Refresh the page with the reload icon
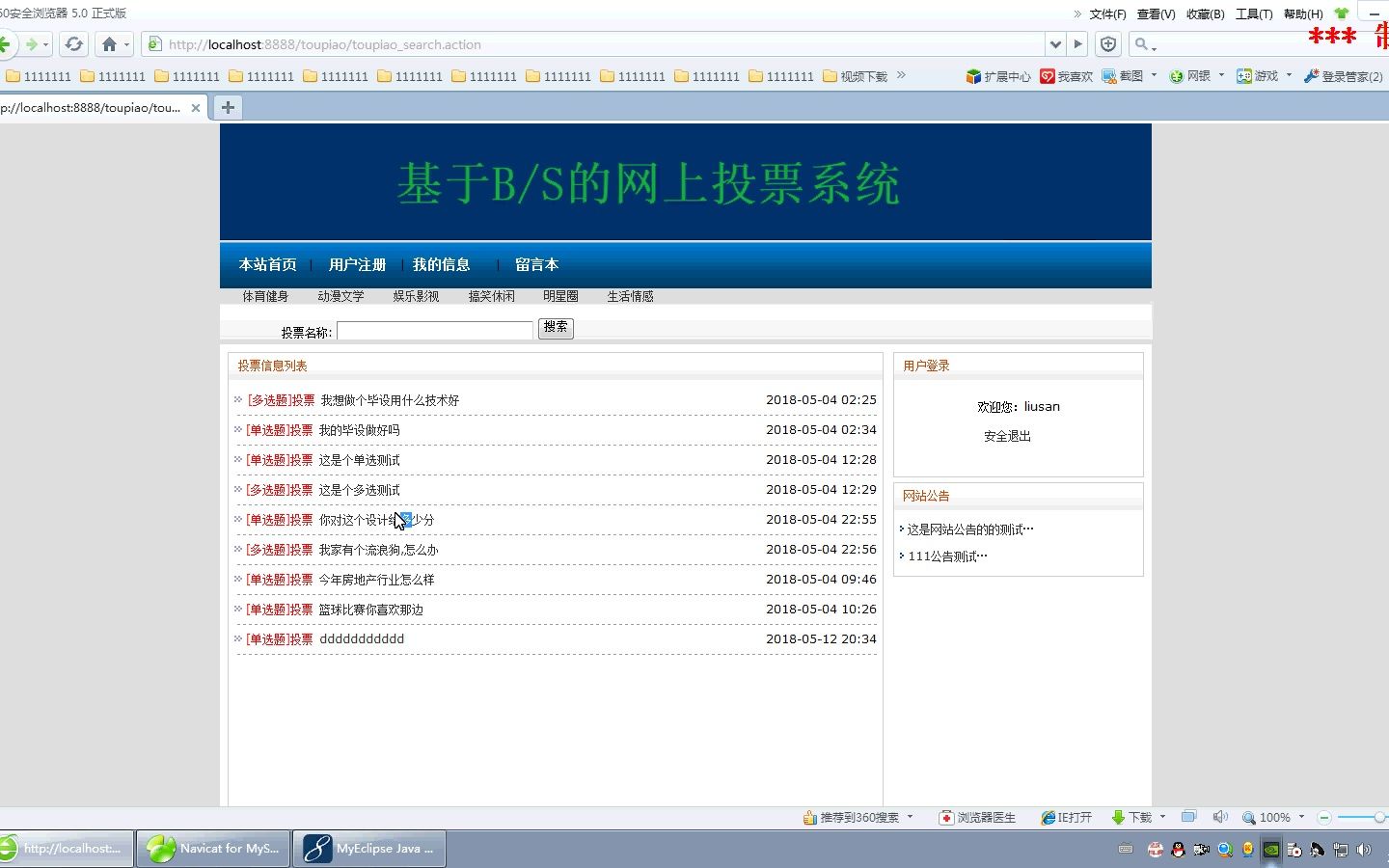Image resolution: width=1389 pixels, height=868 pixels. coord(73,44)
